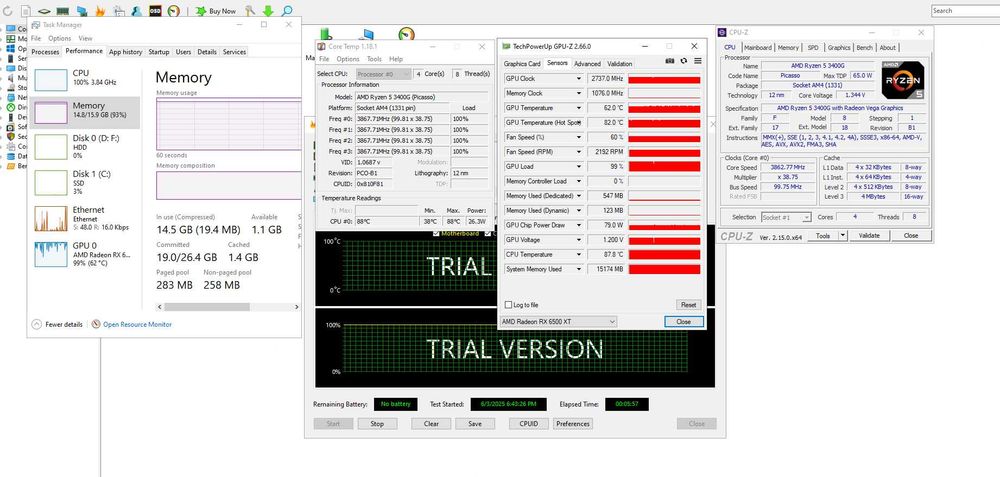This screenshot has height=477, width=1000.
Task: Click the GPU-Z refresh sensors icon
Action: pyautogui.click(x=684, y=61)
